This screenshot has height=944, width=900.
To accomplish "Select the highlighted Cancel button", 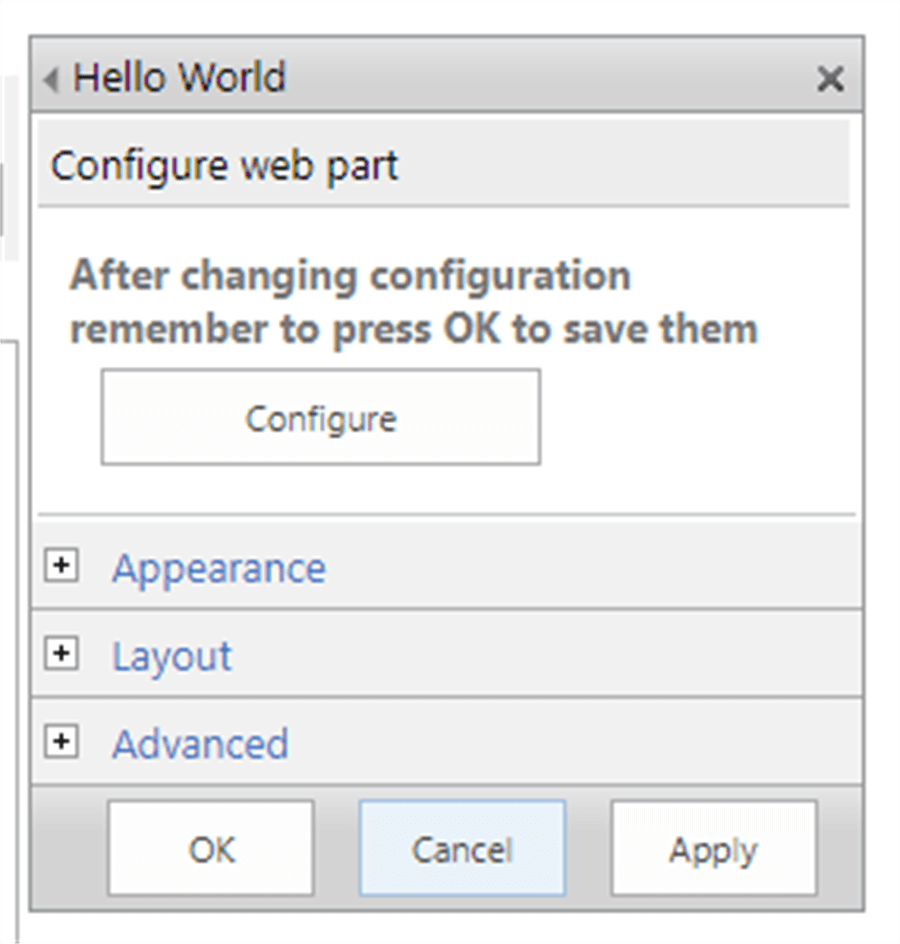I will (x=461, y=848).
